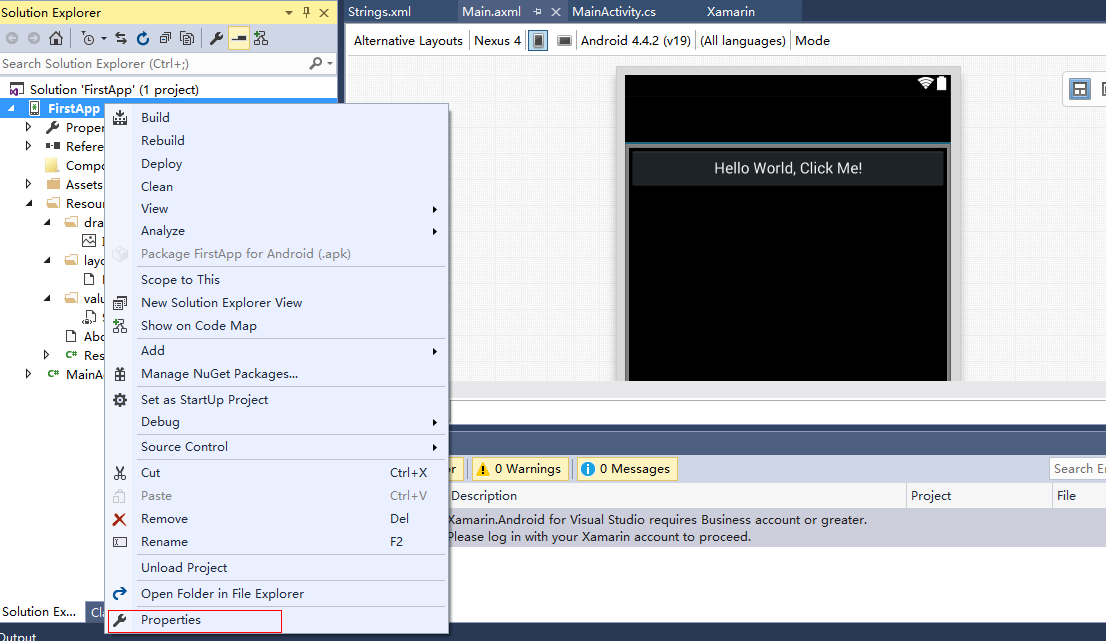
Task: Select Solution 'FirstApp' node
Action: [114, 90]
